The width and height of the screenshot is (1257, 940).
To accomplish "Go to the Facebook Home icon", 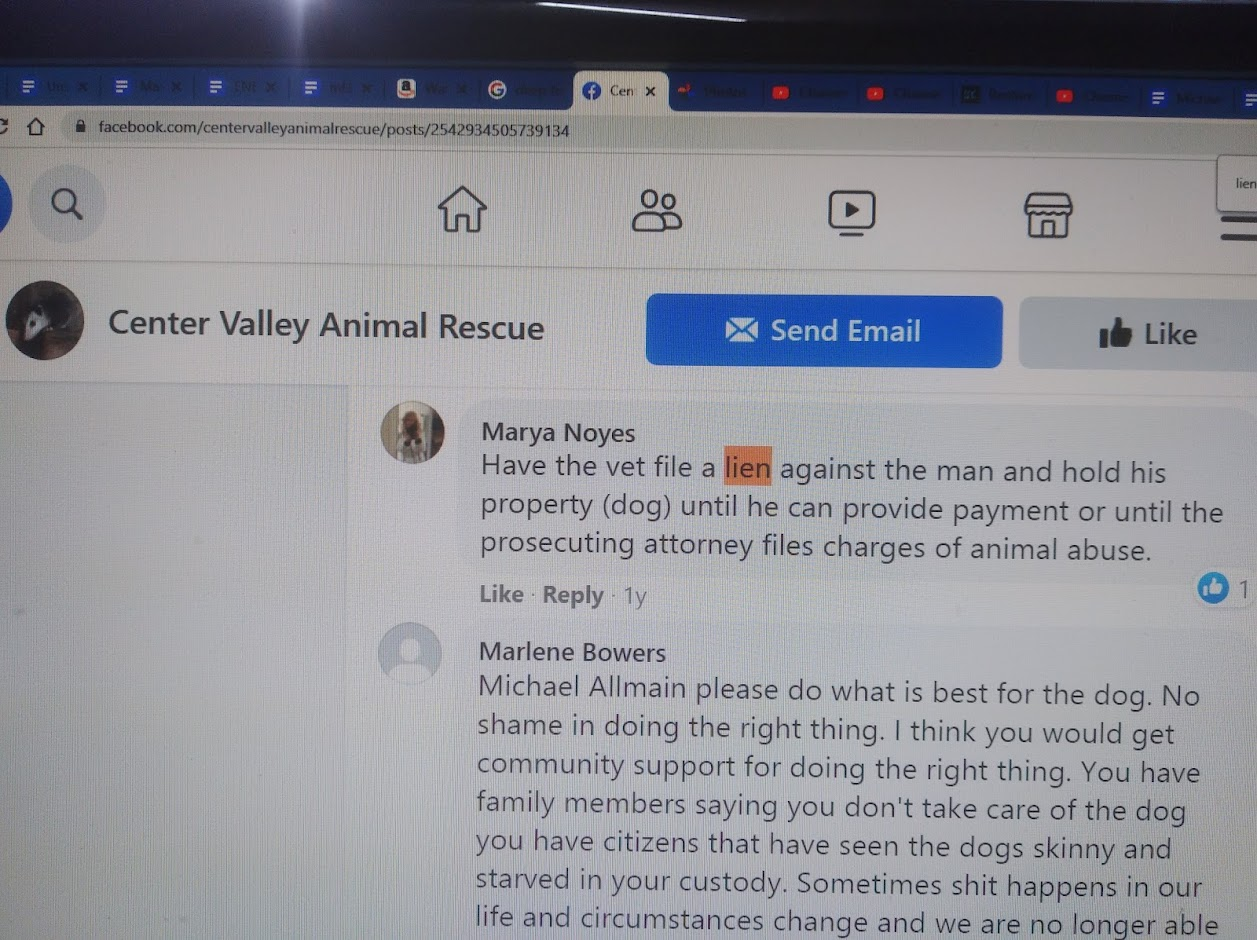I will pyautogui.click(x=462, y=209).
